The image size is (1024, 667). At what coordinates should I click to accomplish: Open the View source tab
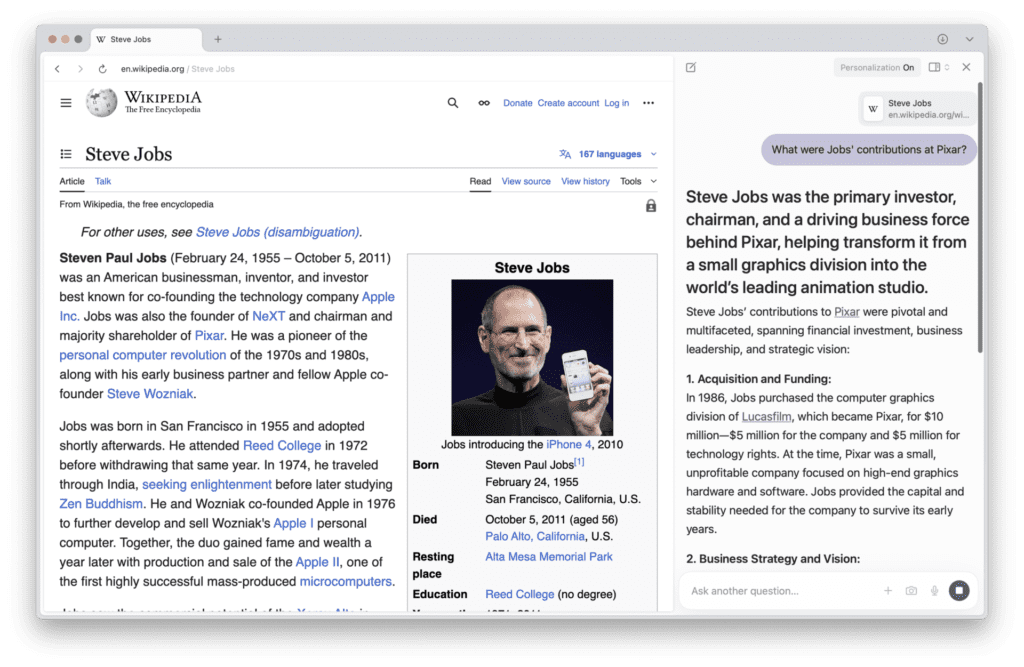click(x=526, y=181)
